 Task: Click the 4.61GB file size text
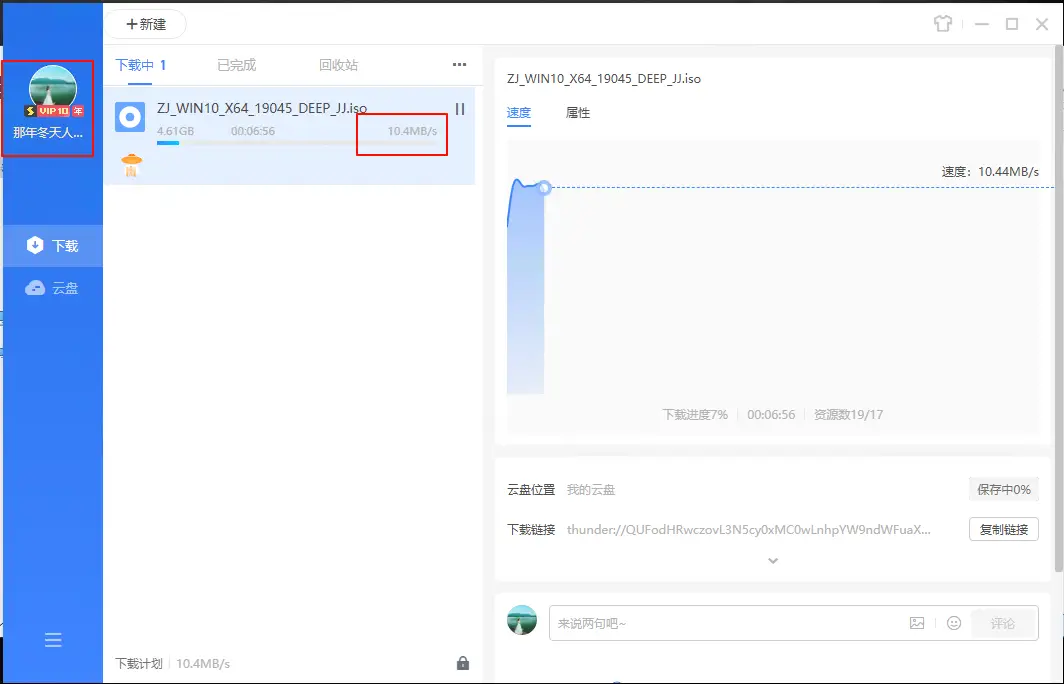click(175, 131)
